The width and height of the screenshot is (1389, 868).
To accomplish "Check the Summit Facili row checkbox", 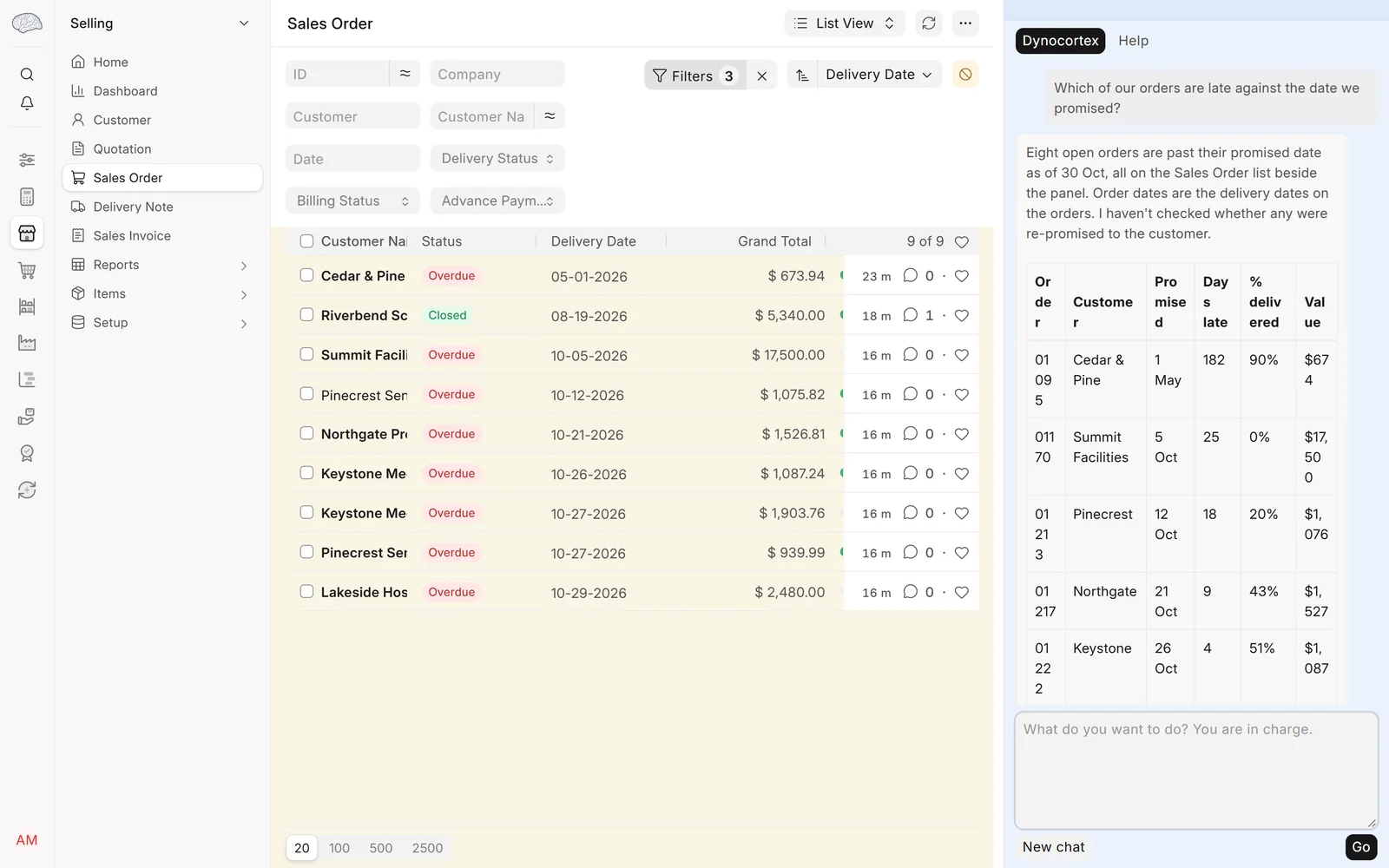I will click(x=306, y=354).
